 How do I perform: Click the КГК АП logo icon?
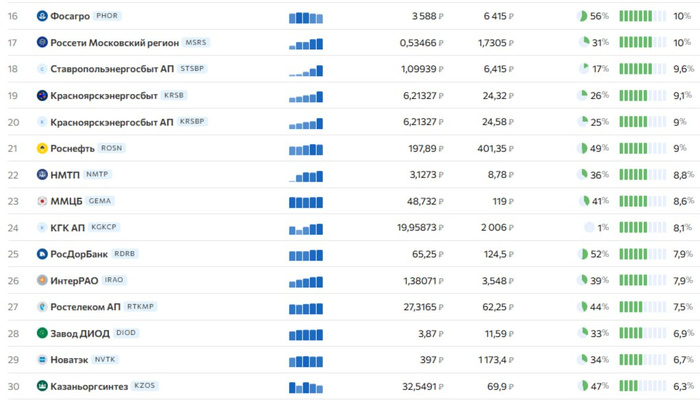pos(42,227)
